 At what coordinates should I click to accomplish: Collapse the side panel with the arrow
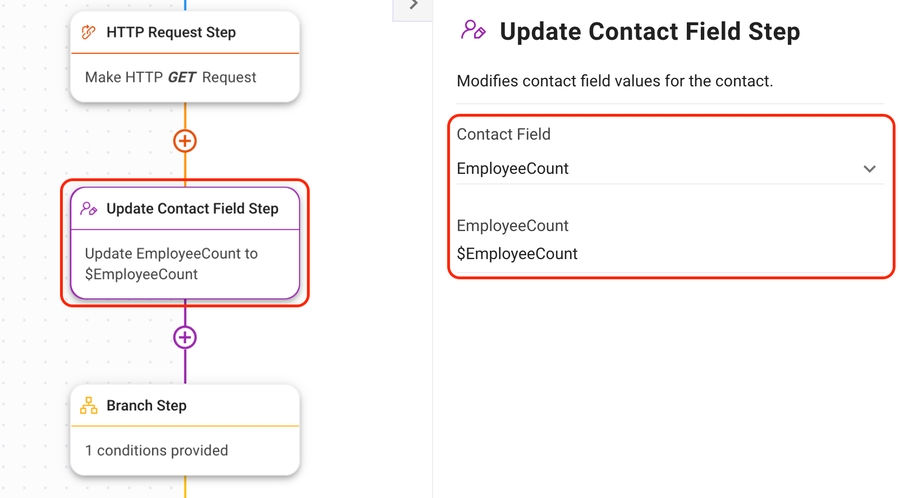[x=414, y=7]
